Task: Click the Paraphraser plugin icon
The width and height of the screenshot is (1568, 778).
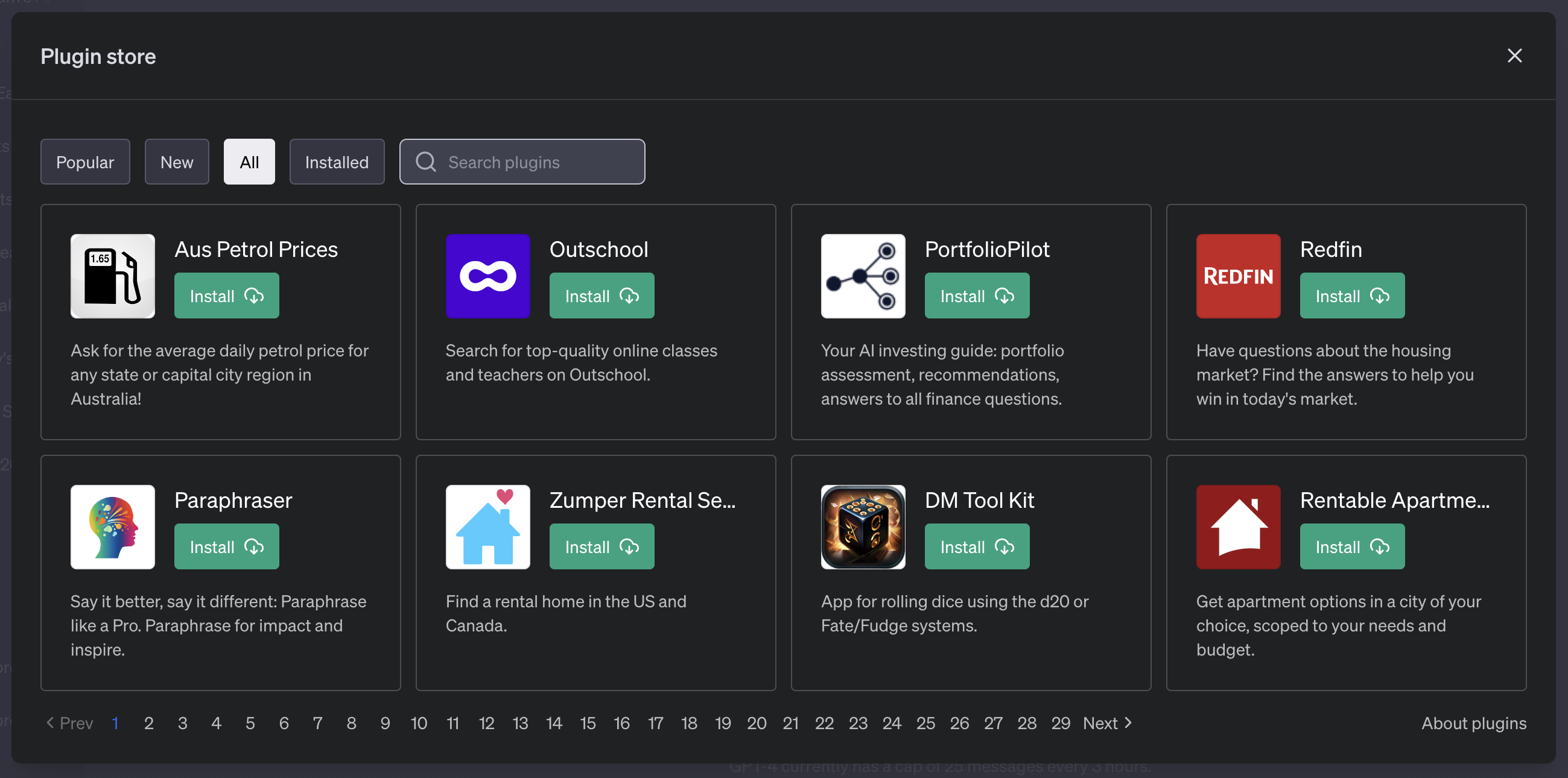Action: pyautogui.click(x=112, y=526)
